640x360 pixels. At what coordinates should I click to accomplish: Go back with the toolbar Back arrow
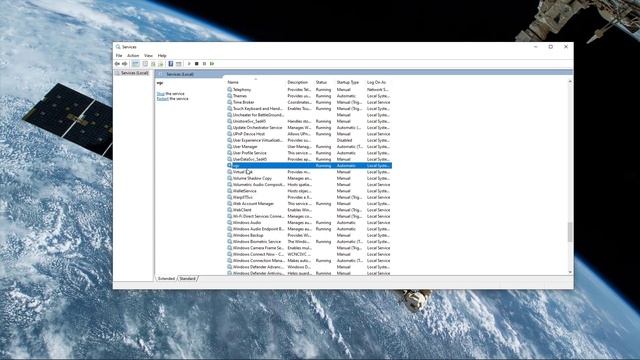coord(118,64)
